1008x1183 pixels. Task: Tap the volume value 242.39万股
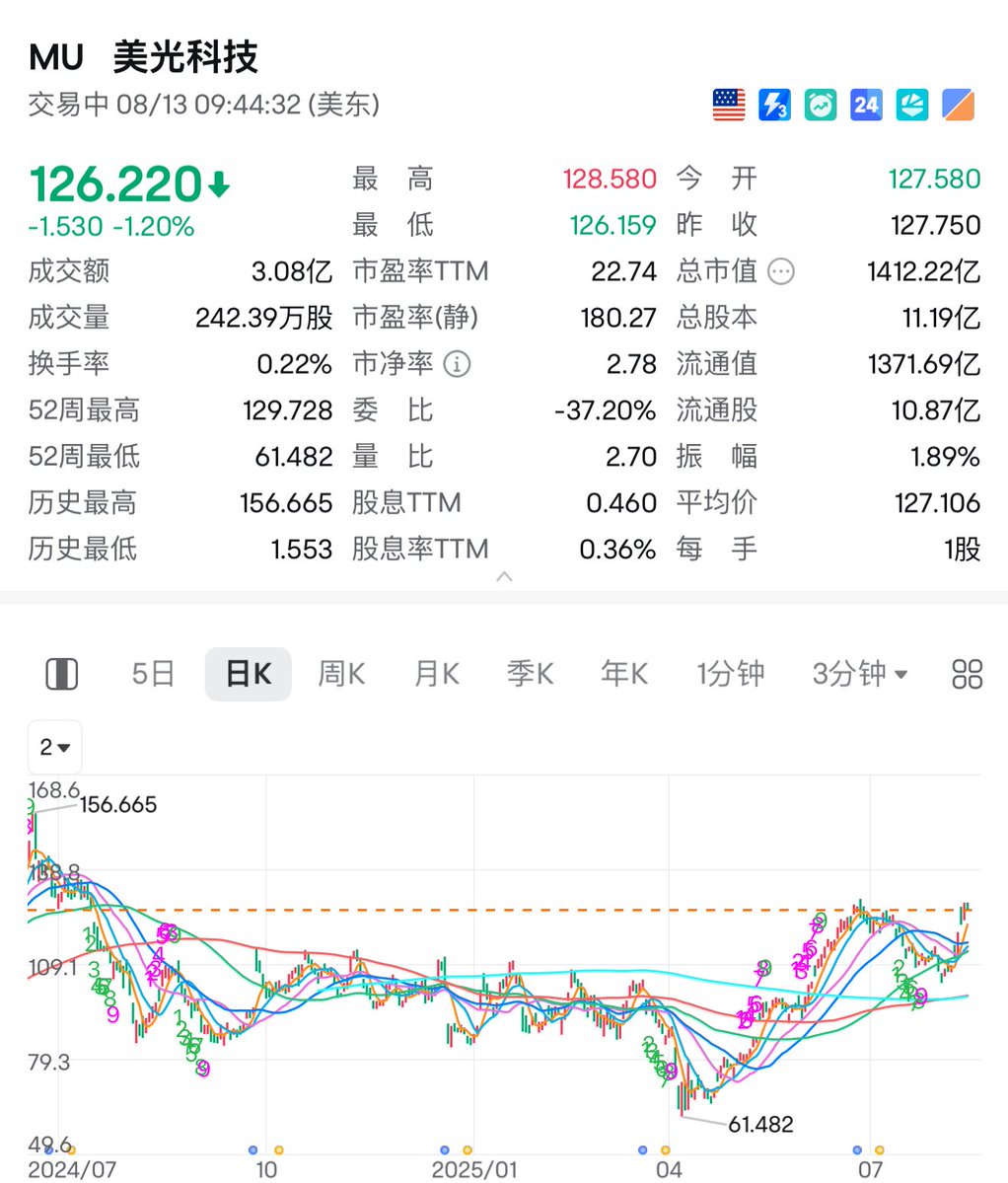click(264, 318)
